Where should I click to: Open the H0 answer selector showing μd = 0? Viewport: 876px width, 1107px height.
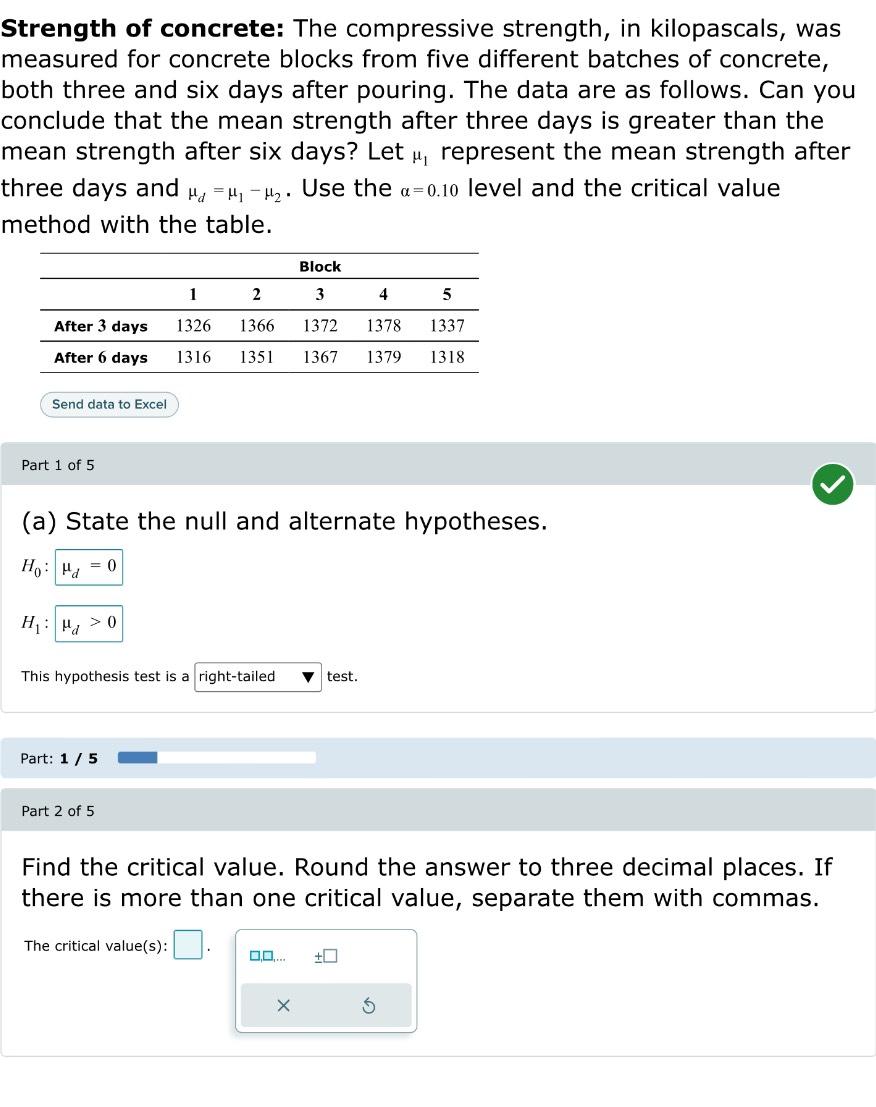pyautogui.click(x=89, y=566)
